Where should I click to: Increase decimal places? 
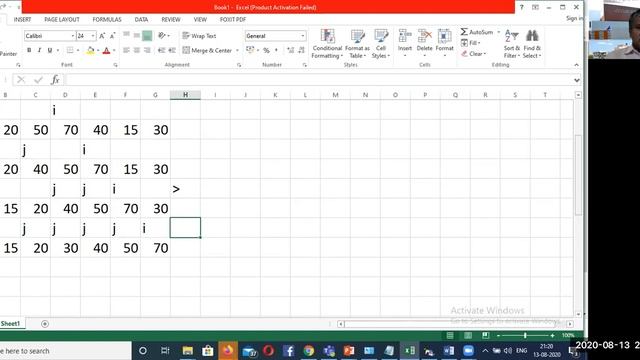(290, 50)
